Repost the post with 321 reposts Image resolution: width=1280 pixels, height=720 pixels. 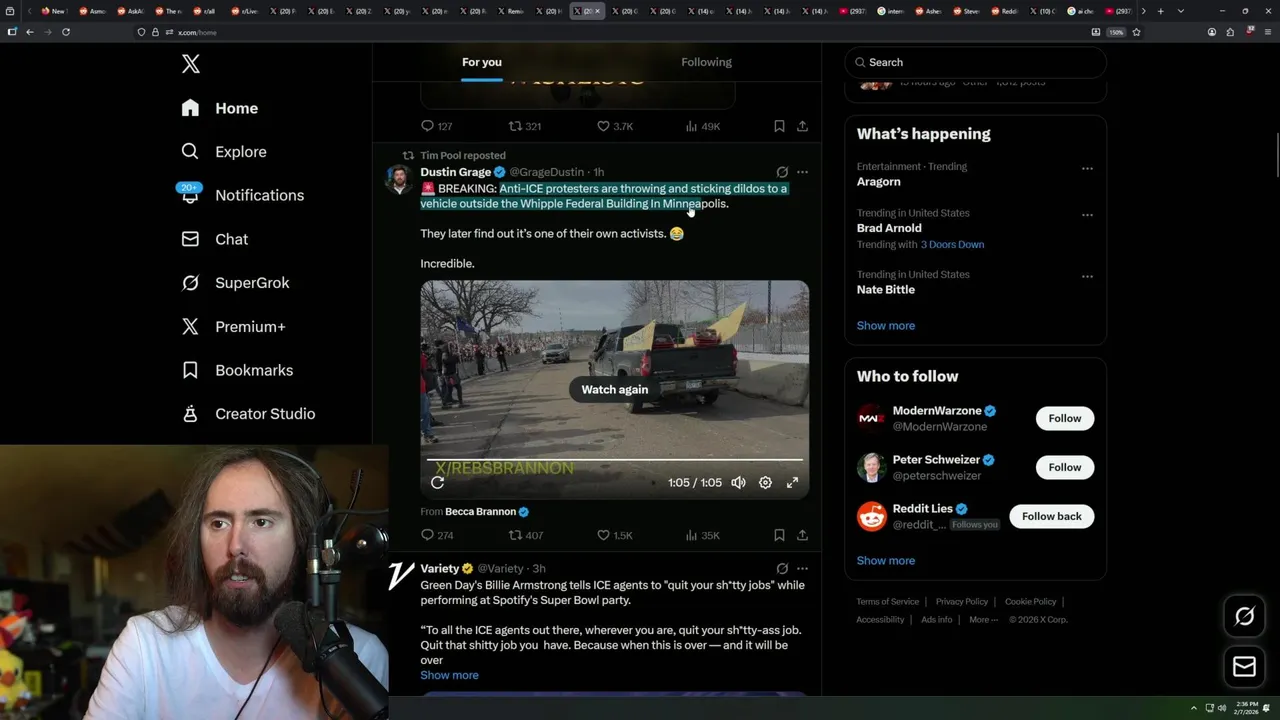[525, 126]
